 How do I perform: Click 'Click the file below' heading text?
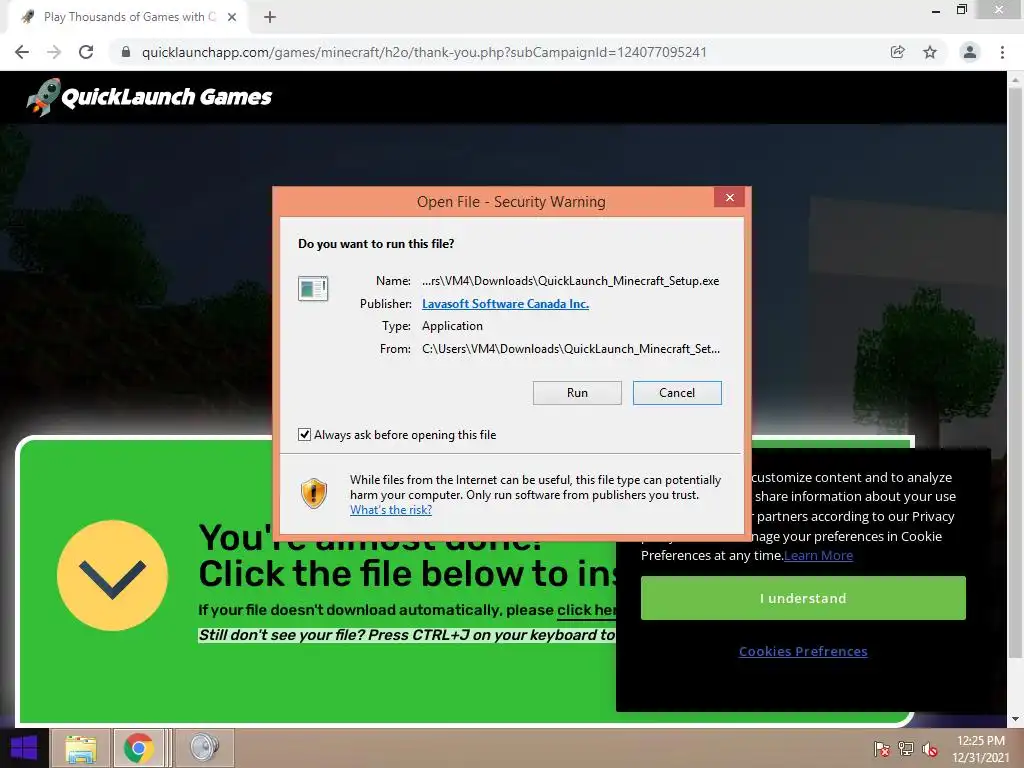pos(409,575)
